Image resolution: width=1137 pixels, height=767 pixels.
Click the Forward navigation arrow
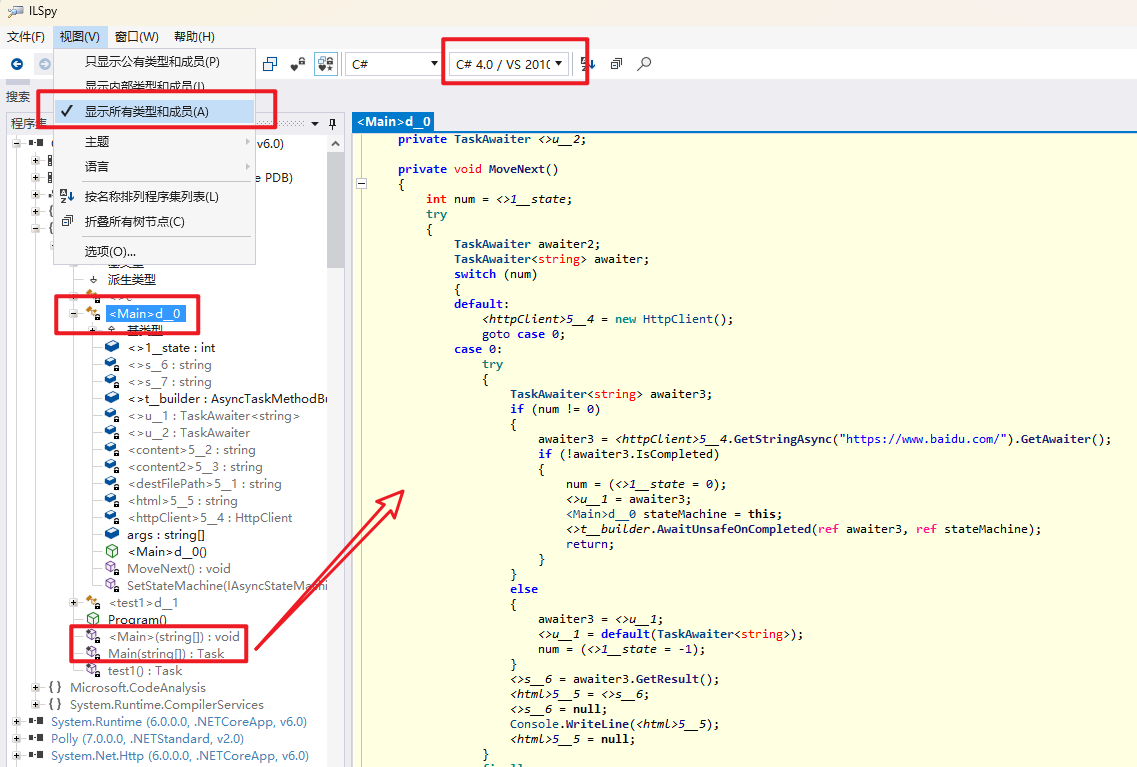44,64
